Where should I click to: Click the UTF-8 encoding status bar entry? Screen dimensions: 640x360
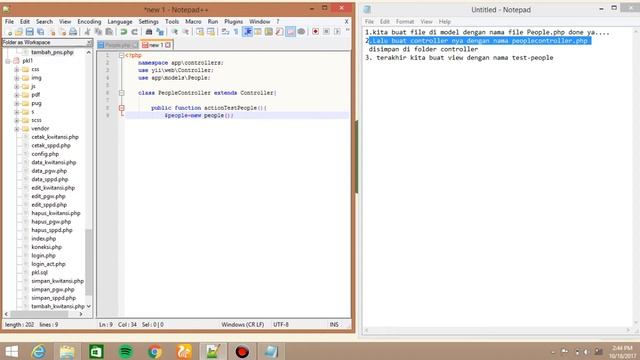[x=281, y=324]
